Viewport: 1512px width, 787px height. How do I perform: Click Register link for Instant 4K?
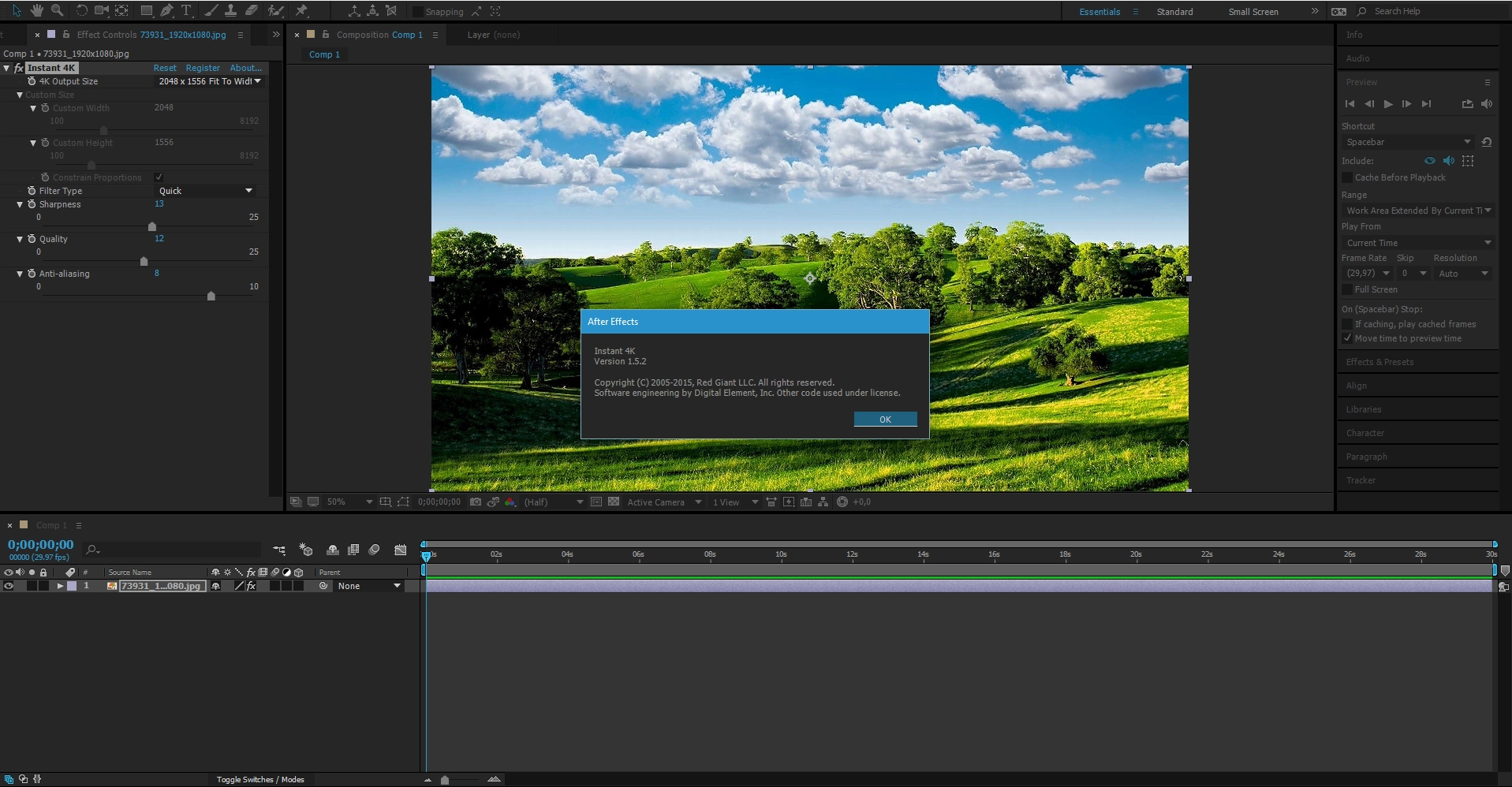(x=203, y=68)
